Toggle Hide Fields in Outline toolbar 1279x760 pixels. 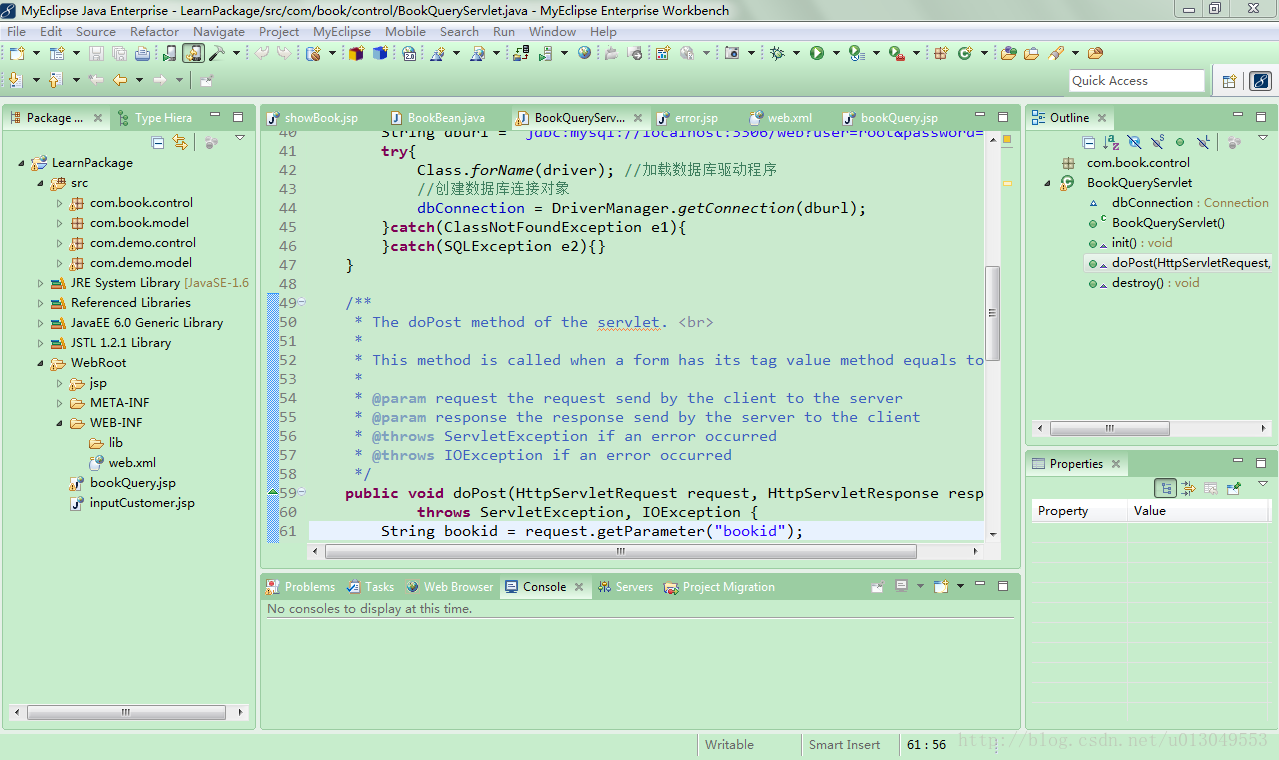(x=1134, y=142)
